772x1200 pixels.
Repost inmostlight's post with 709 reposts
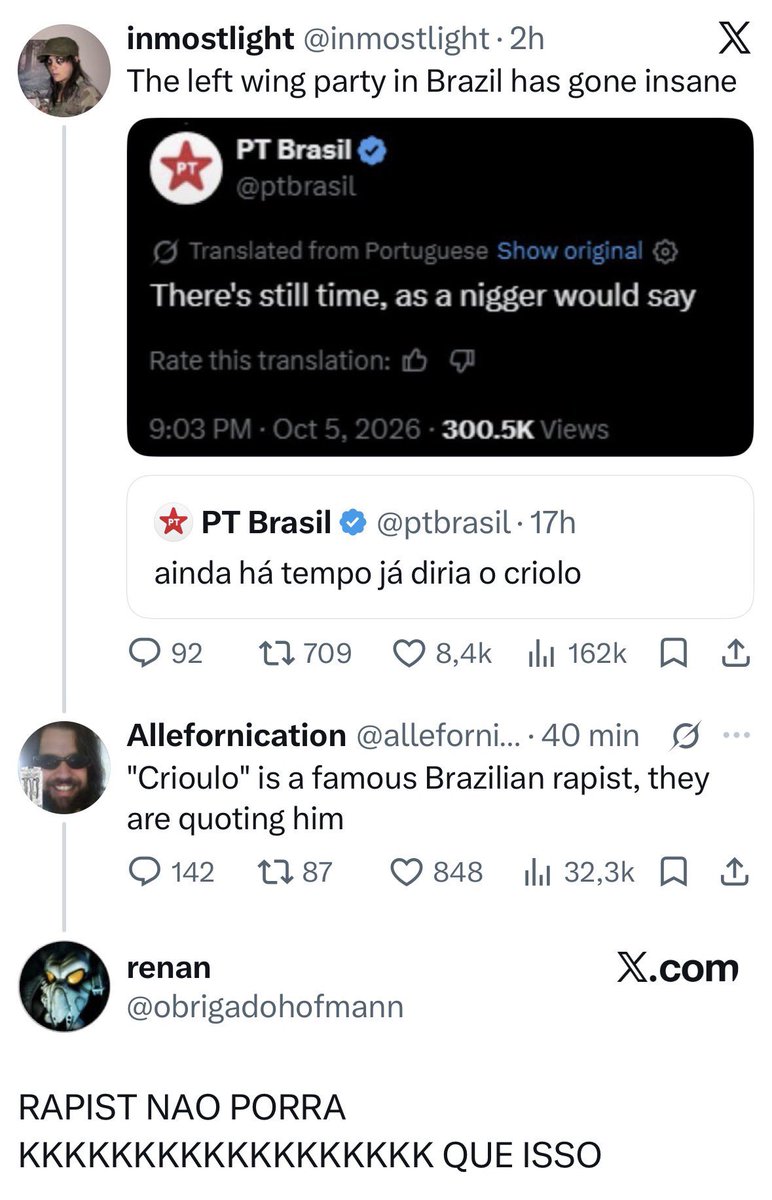pos(272,653)
